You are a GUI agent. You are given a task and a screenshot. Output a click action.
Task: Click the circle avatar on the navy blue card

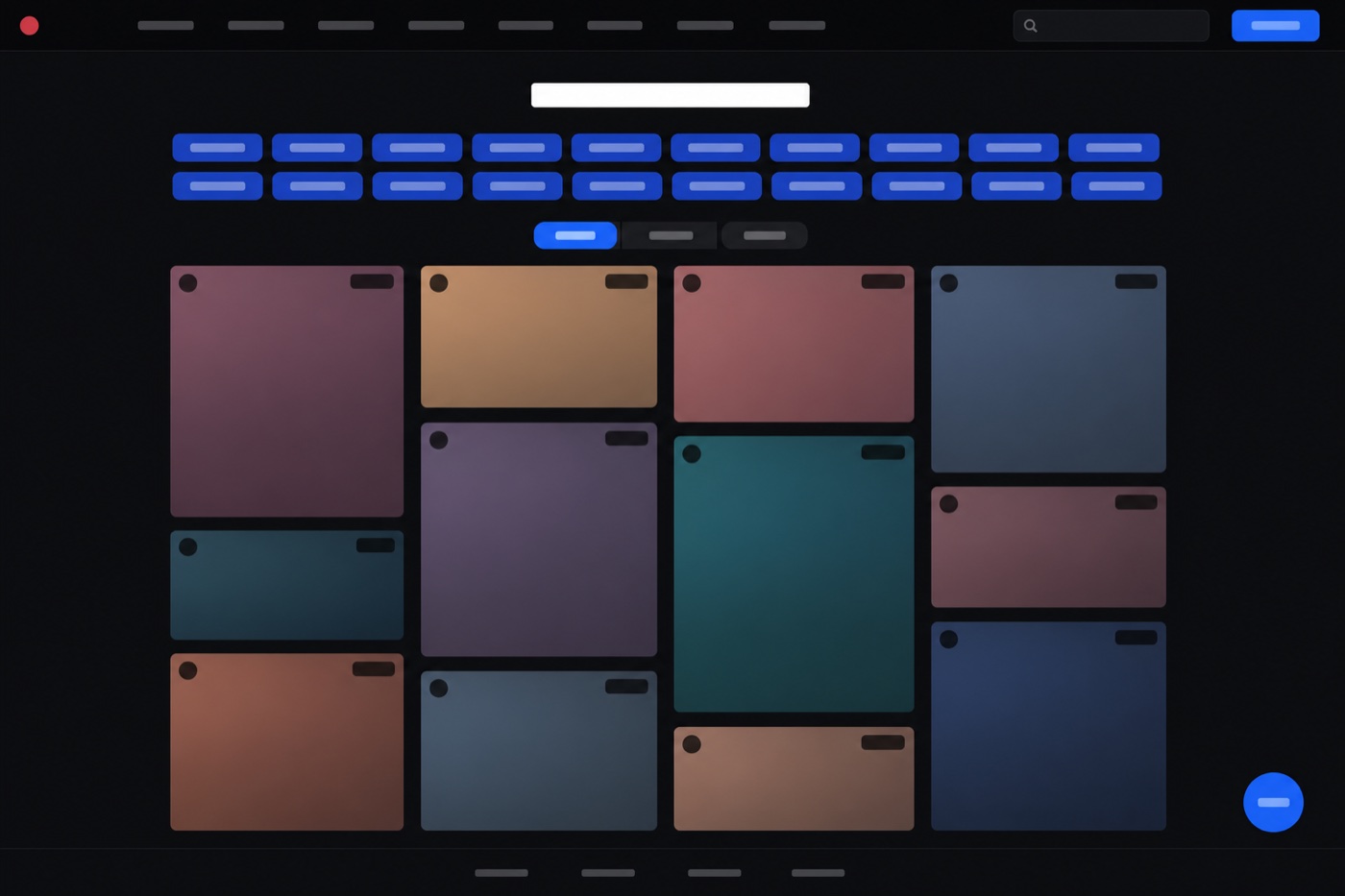pos(949,640)
